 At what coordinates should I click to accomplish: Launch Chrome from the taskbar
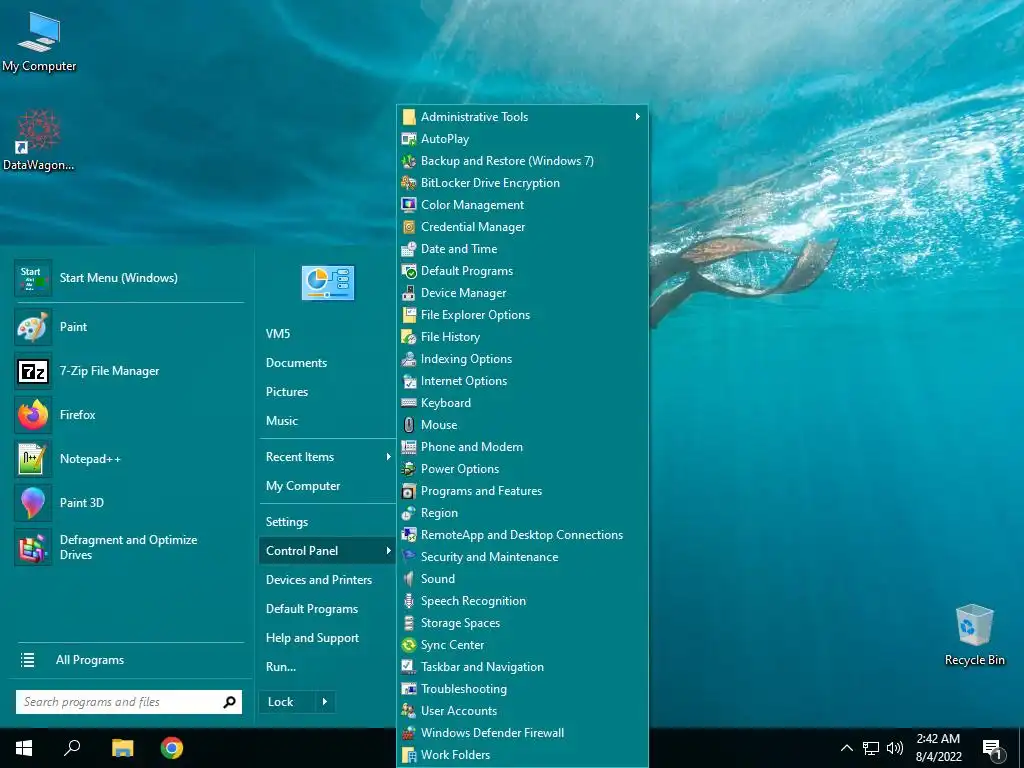pos(172,748)
